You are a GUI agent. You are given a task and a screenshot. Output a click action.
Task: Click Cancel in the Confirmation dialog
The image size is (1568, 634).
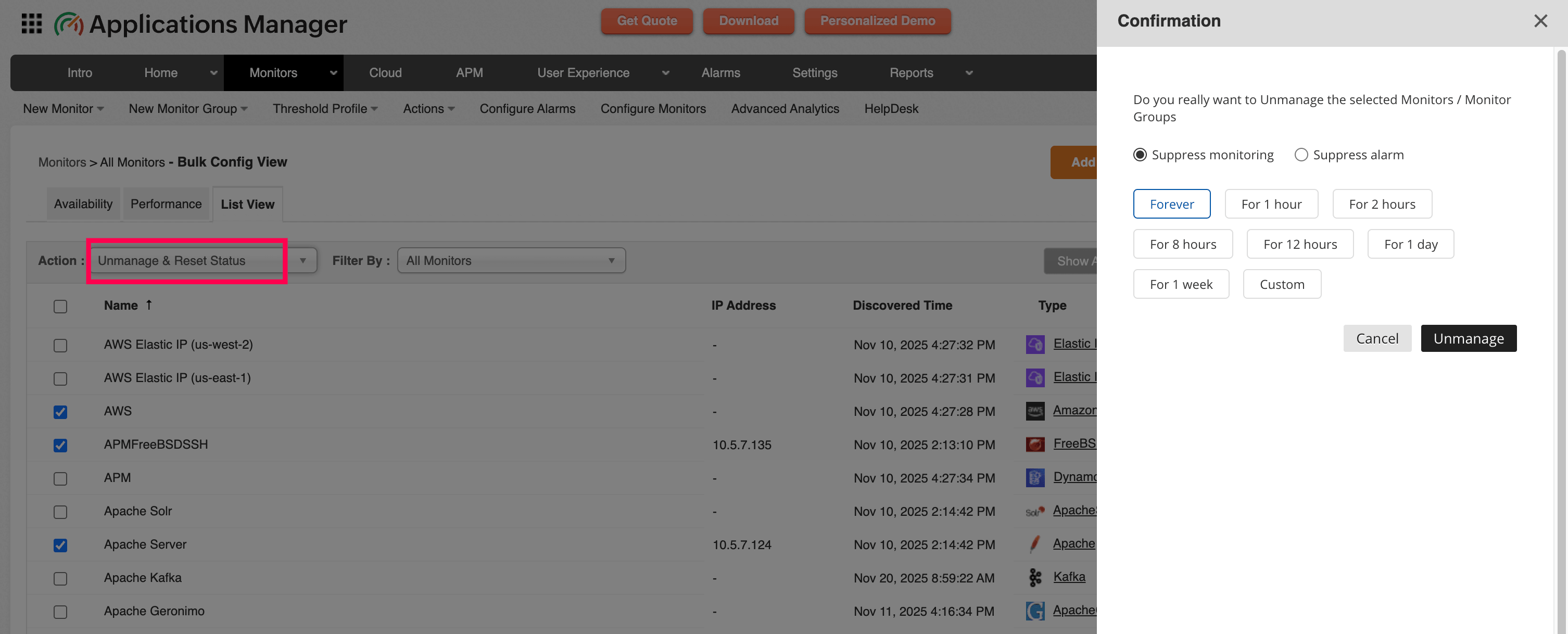click(1377, 338)
